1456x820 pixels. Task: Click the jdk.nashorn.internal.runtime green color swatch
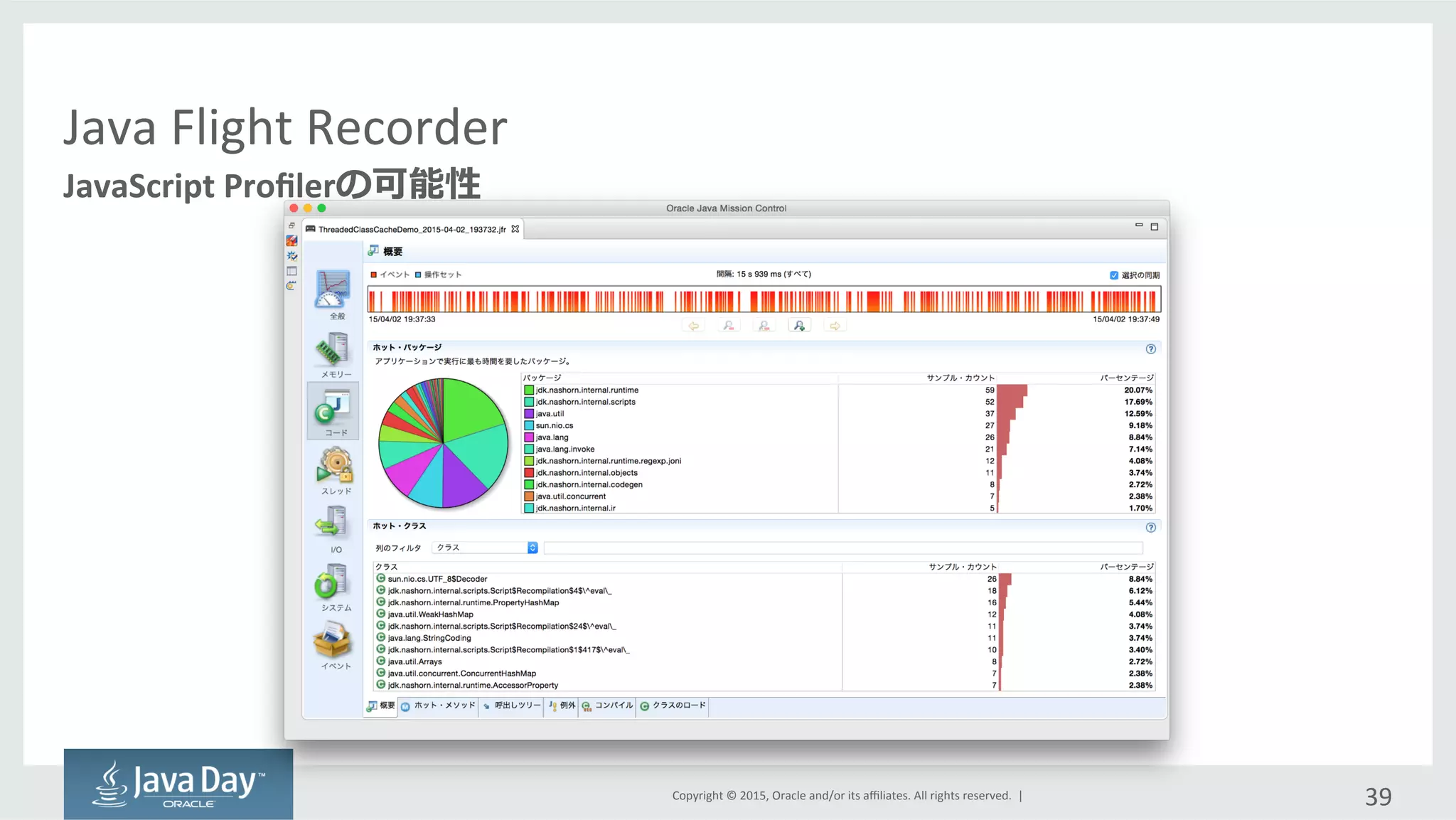tap(529, 390)
